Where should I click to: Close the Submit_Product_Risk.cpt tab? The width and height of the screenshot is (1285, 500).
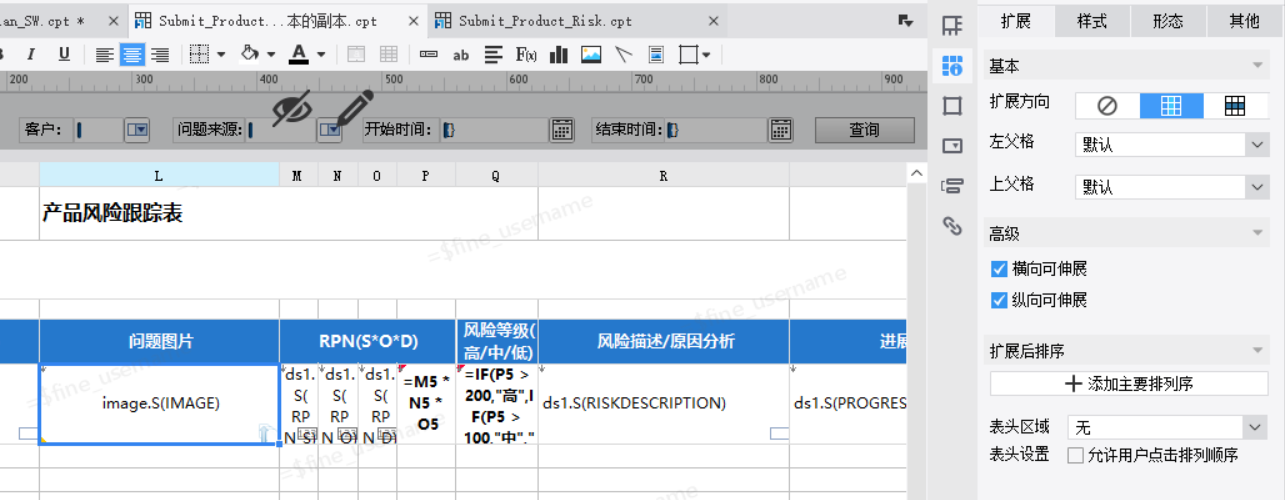[x=713, y=20]
